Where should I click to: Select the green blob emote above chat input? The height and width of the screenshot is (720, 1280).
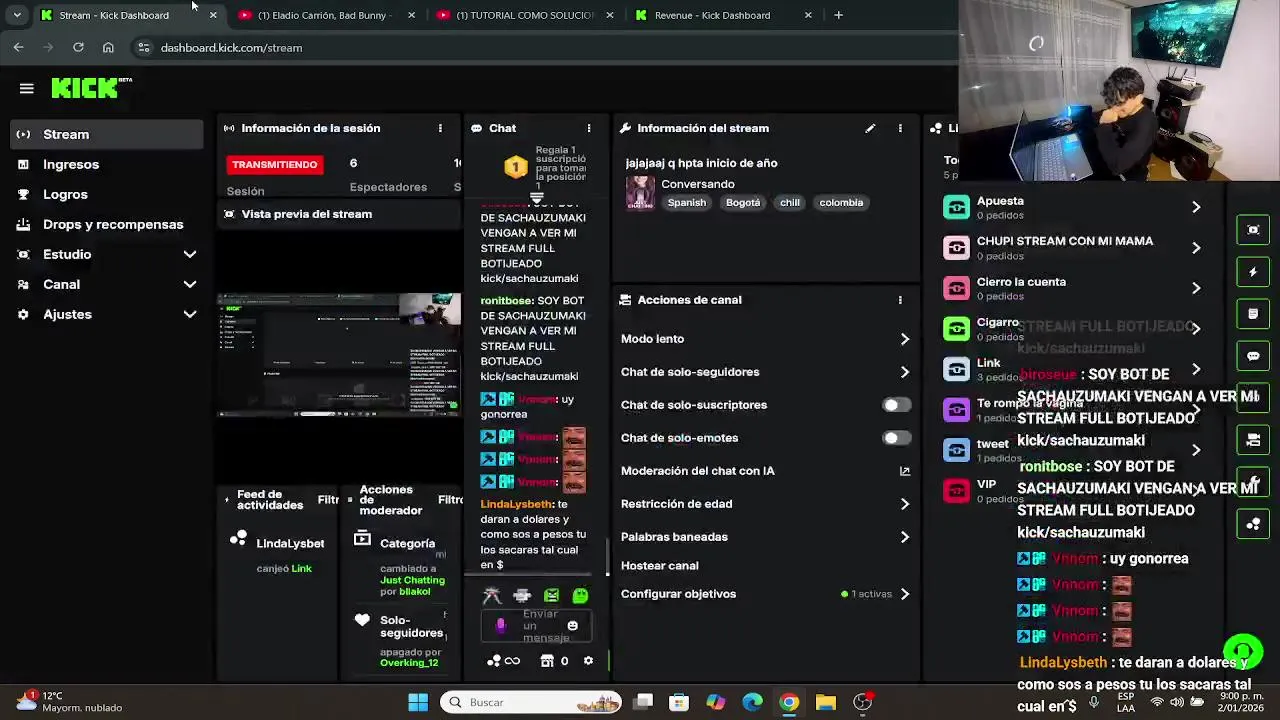click(x=580, y=596)
